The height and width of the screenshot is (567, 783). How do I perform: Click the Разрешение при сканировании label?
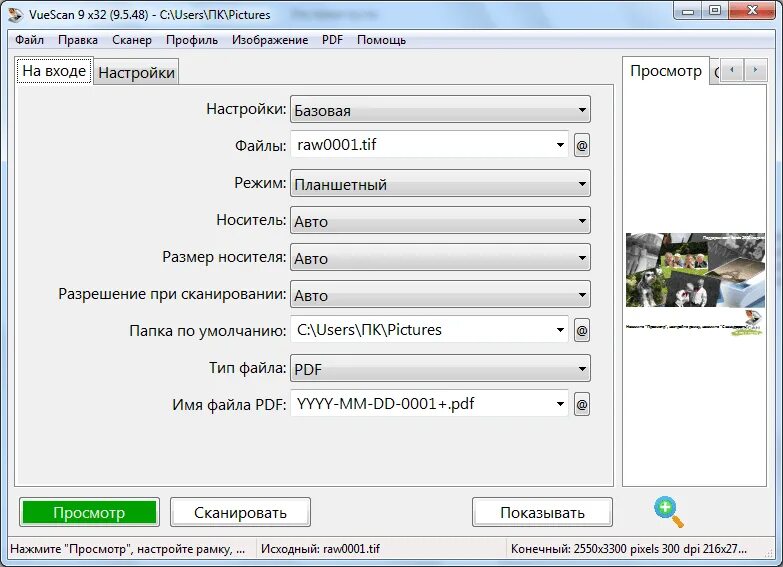[172, 294]
